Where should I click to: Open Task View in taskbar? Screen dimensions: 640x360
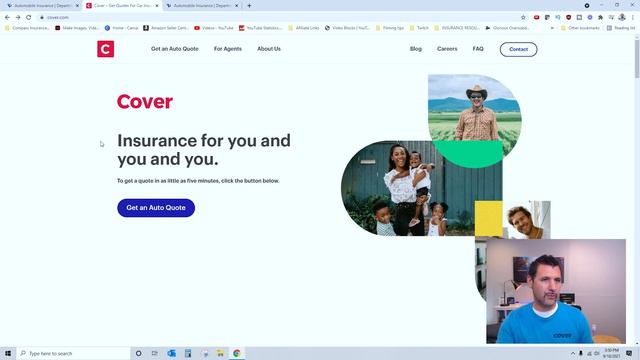155,353
